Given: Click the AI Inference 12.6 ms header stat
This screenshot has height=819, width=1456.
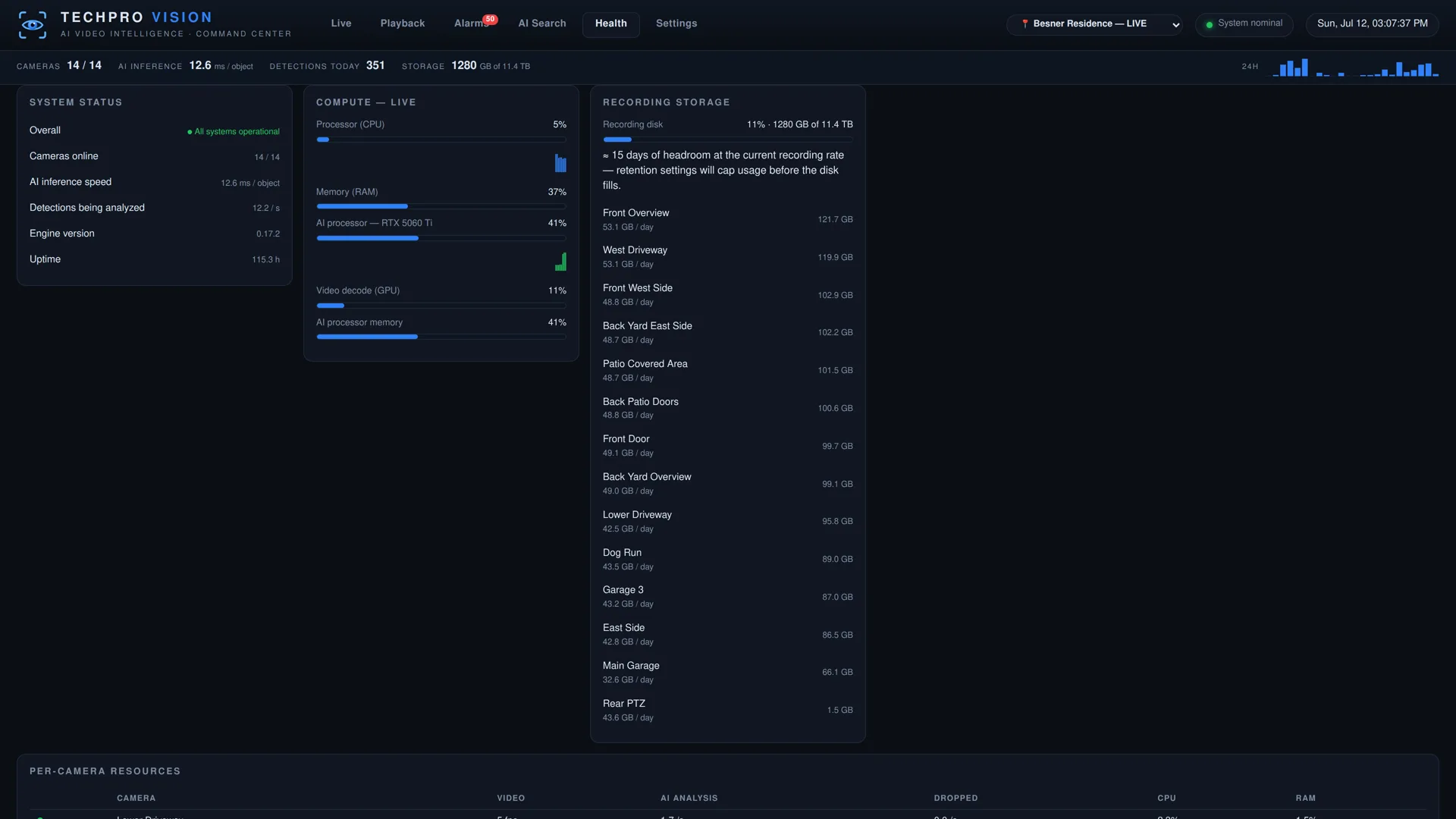Looking at the screenshot, I should pyautogui.click(x=186, y=66).
